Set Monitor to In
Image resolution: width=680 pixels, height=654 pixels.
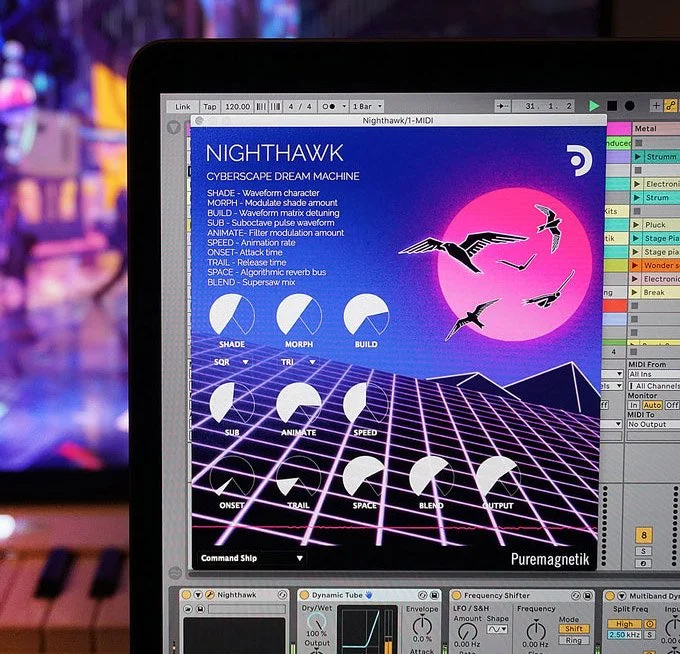click(634, 405)
